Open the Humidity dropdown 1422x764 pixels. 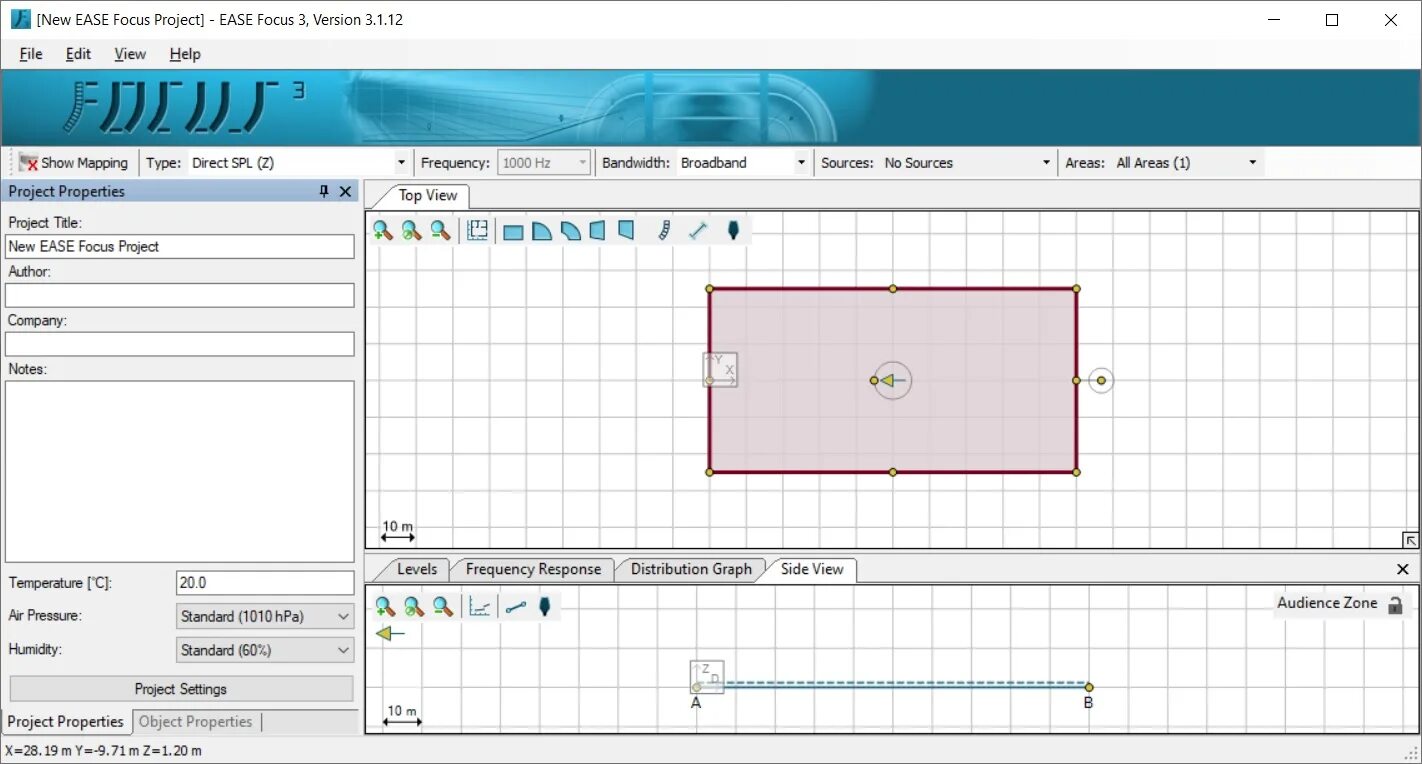click(265, 650)
